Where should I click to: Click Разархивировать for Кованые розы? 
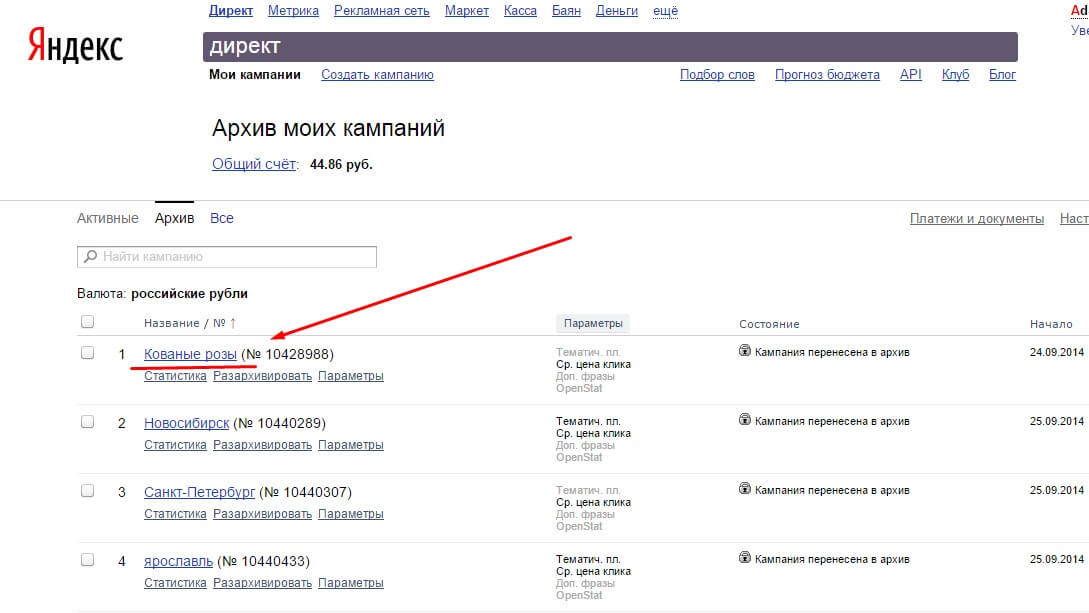pyautogui.click(x=263, y=376)
